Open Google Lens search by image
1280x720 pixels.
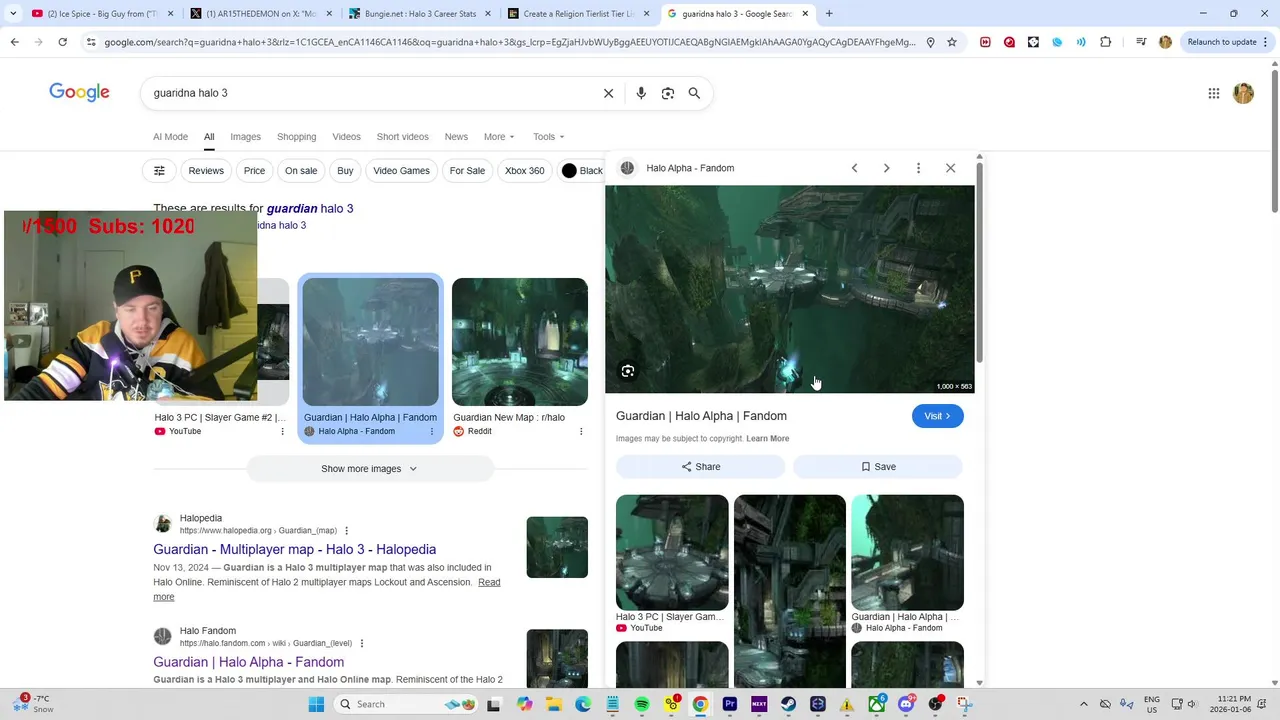pos(668,93)
